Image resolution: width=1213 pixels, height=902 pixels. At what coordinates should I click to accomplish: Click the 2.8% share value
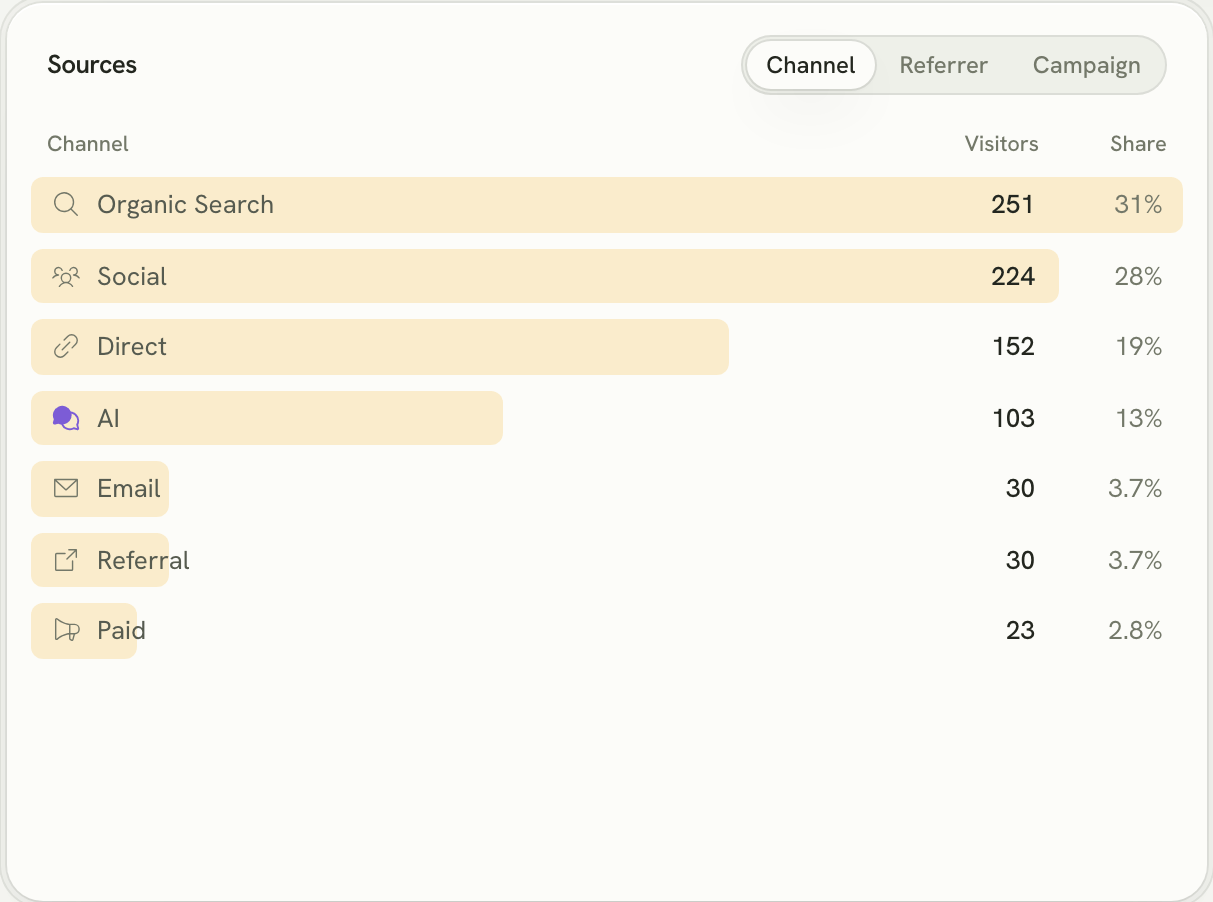click(x=1135, y=631)
